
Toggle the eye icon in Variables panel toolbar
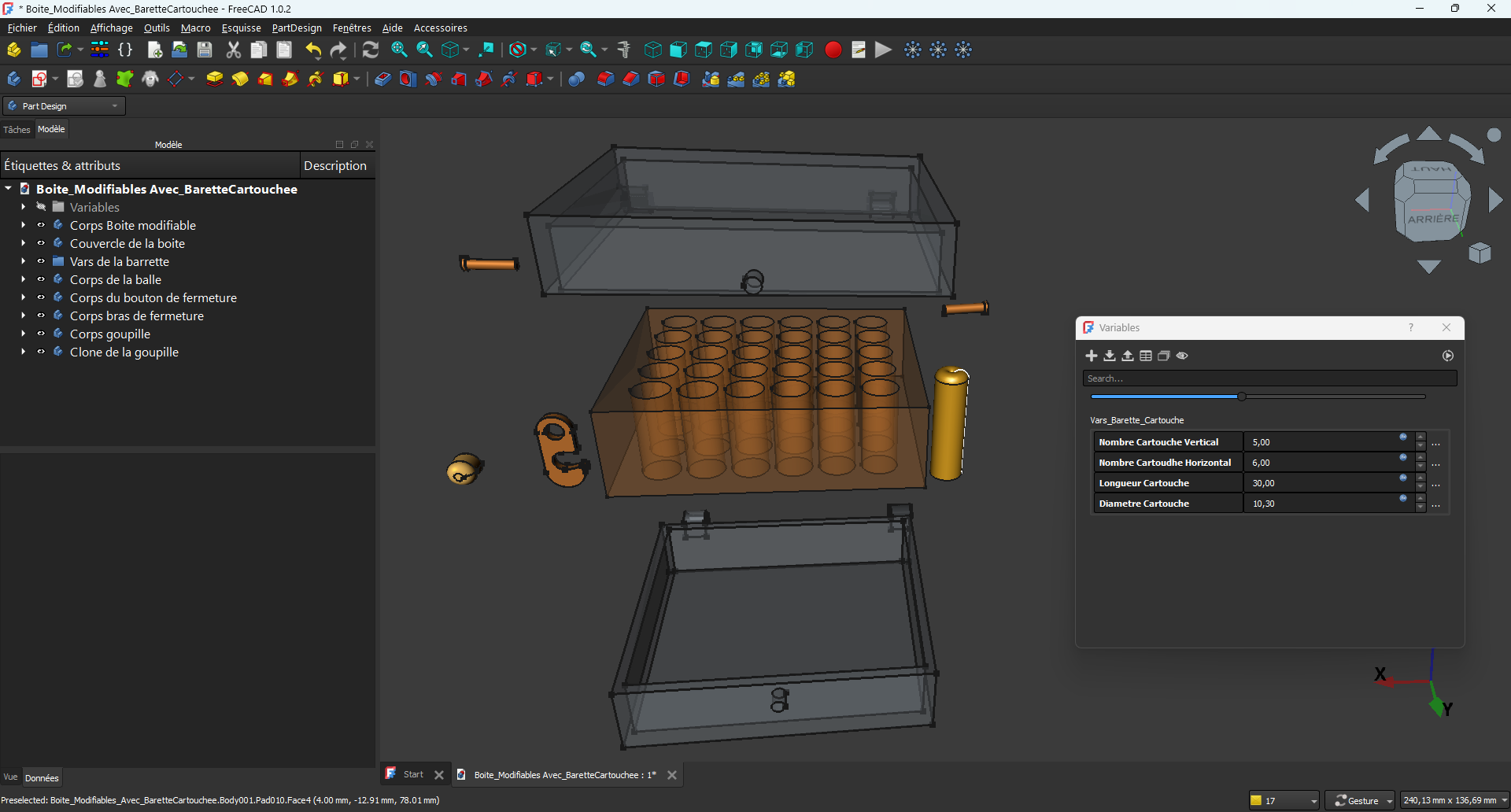1182,356
